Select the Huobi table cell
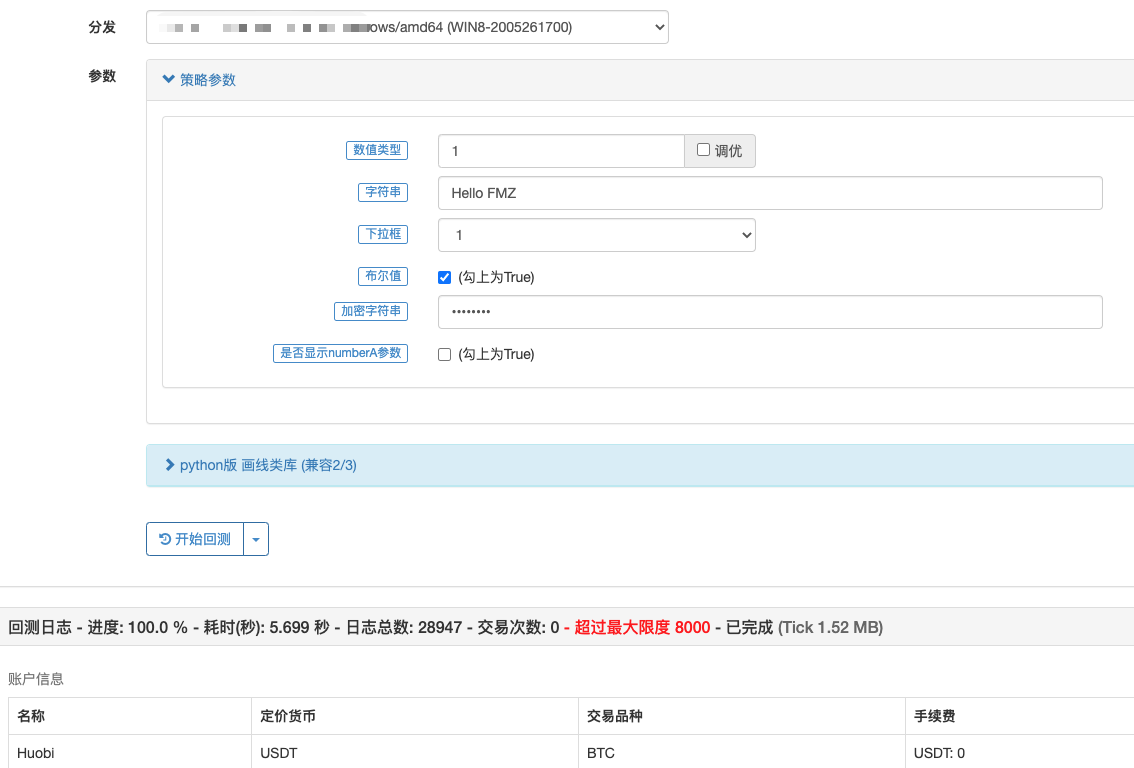 point(130,753)
